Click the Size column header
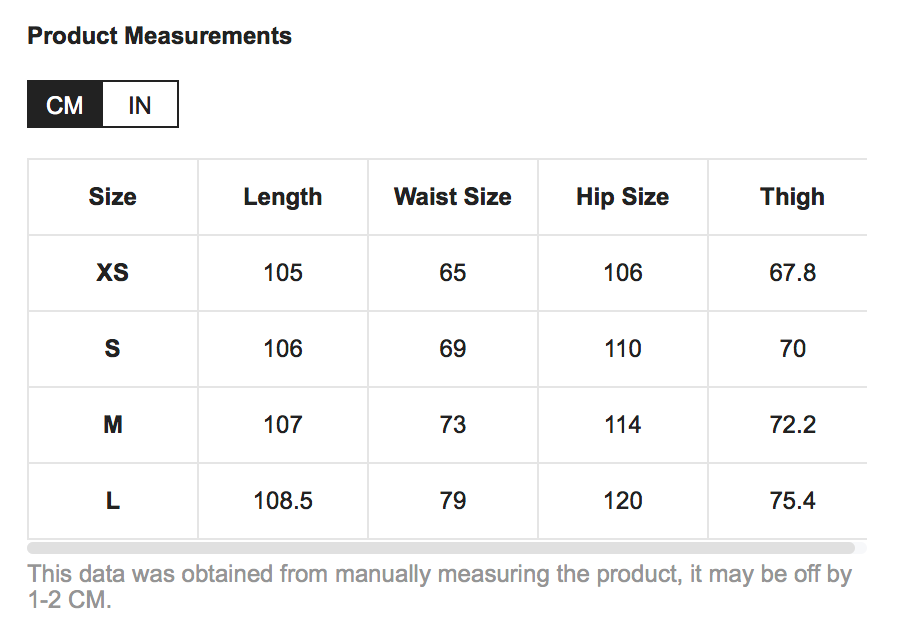 (112, 197)
